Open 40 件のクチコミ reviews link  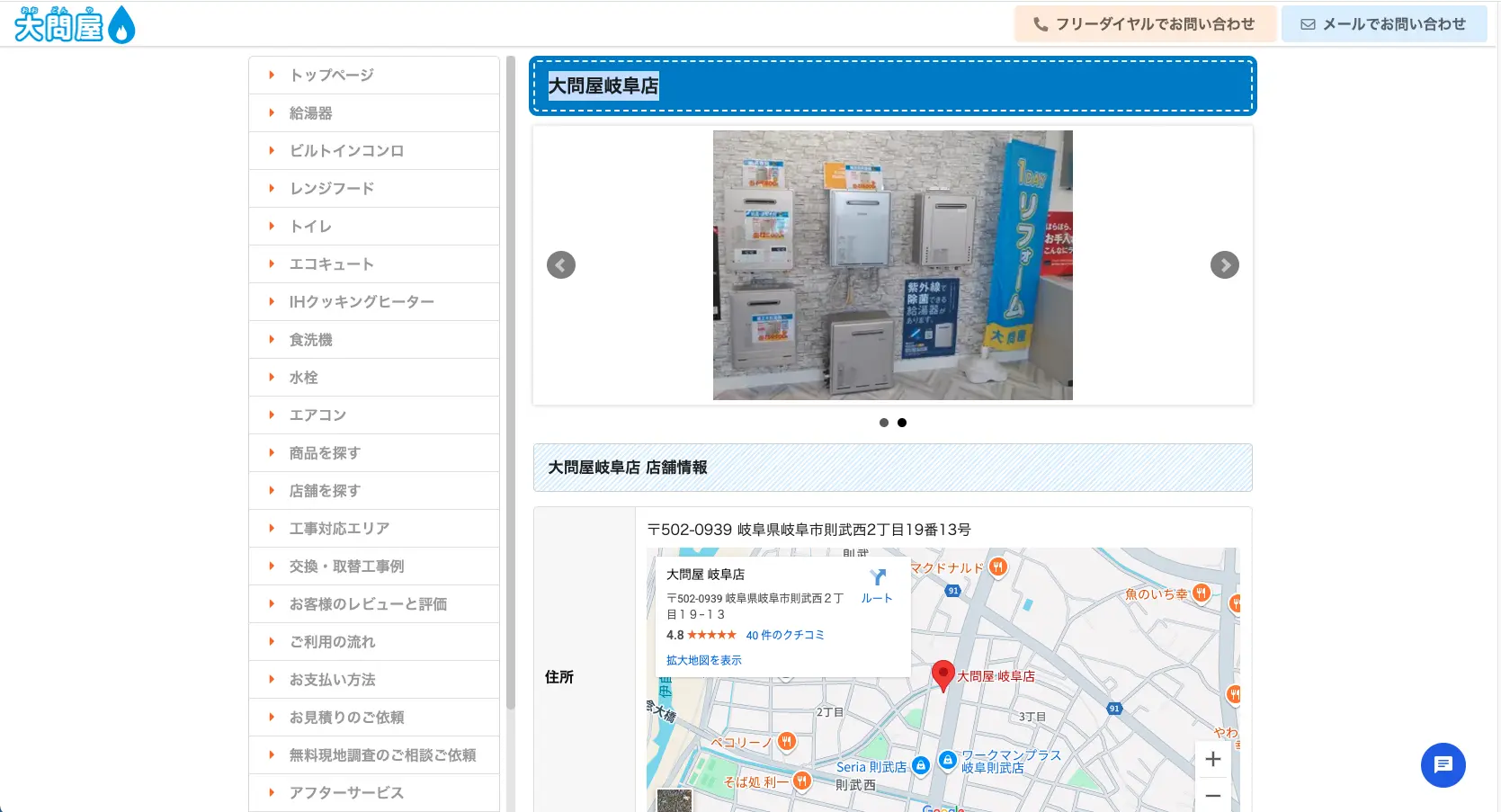point(785,635)
